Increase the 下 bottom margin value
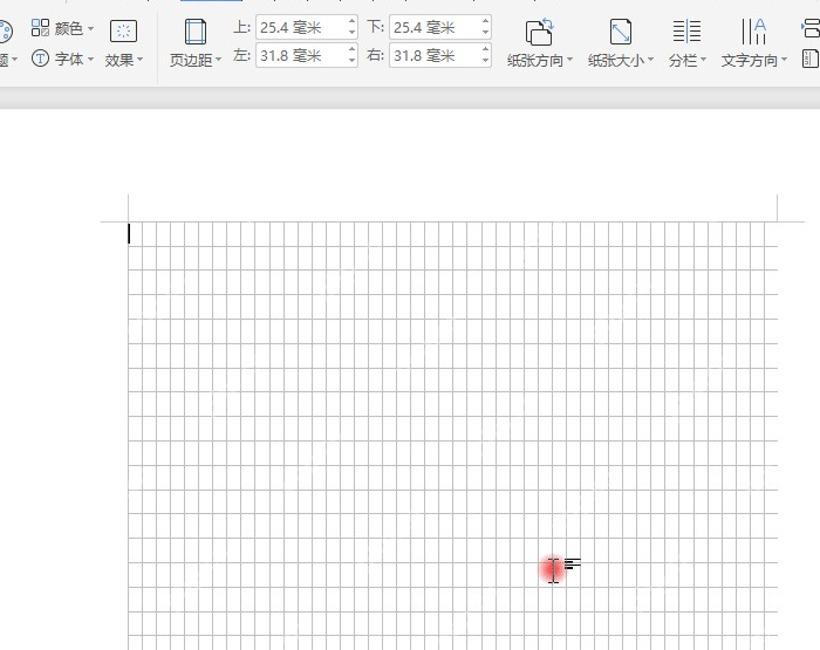 pyautogui.click(x=485, y=21)
